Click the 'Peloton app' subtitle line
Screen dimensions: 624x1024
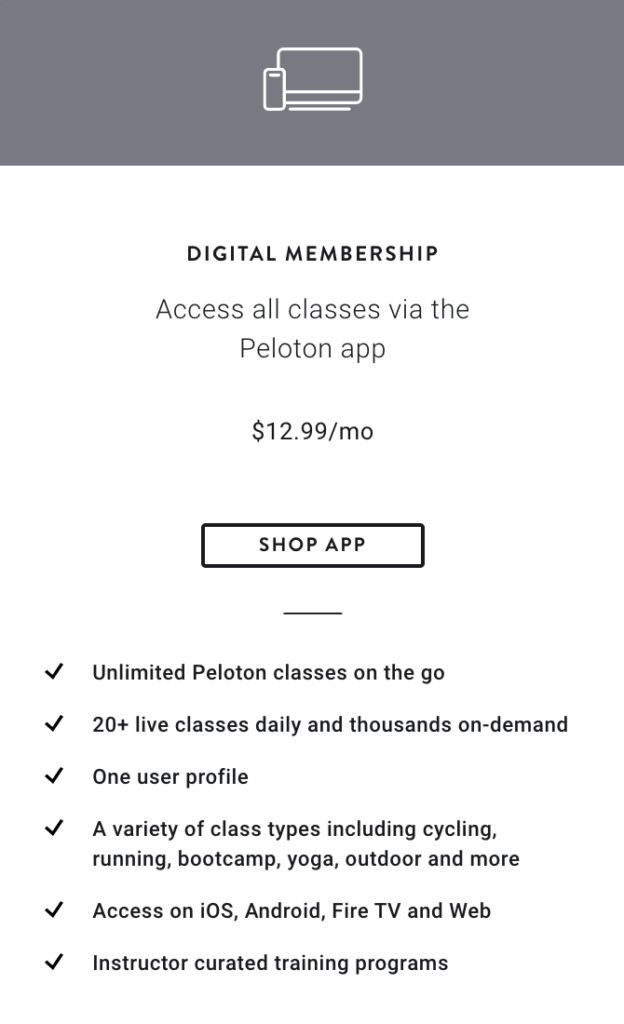313,349
